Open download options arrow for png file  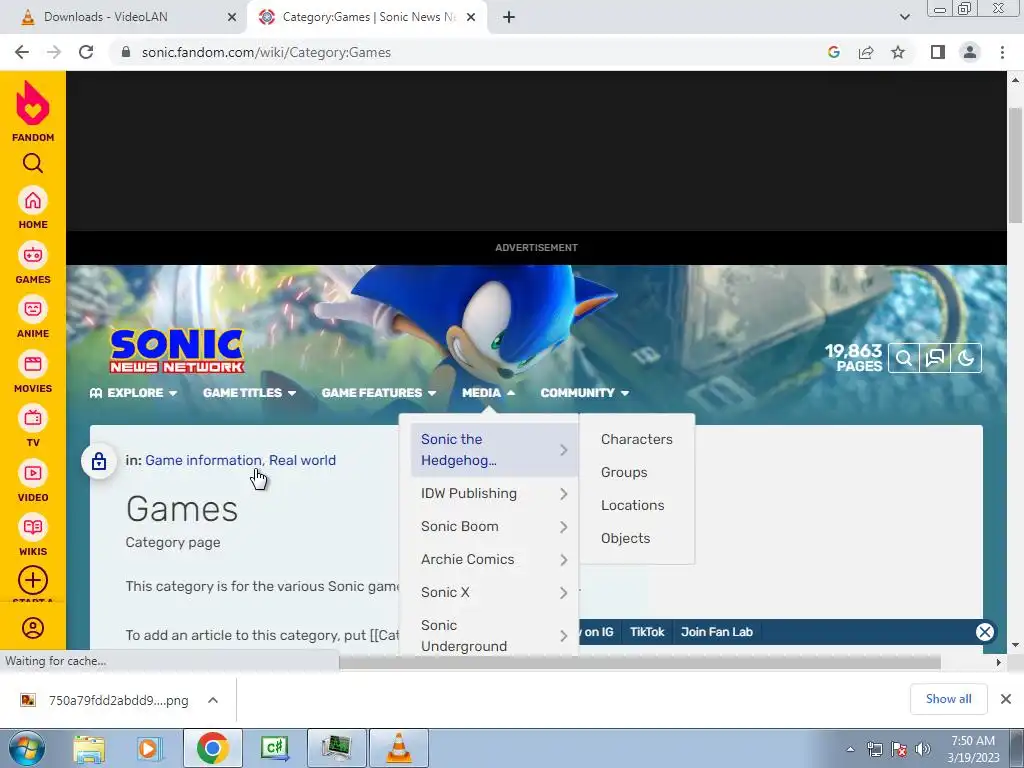[x=213, y=700]
